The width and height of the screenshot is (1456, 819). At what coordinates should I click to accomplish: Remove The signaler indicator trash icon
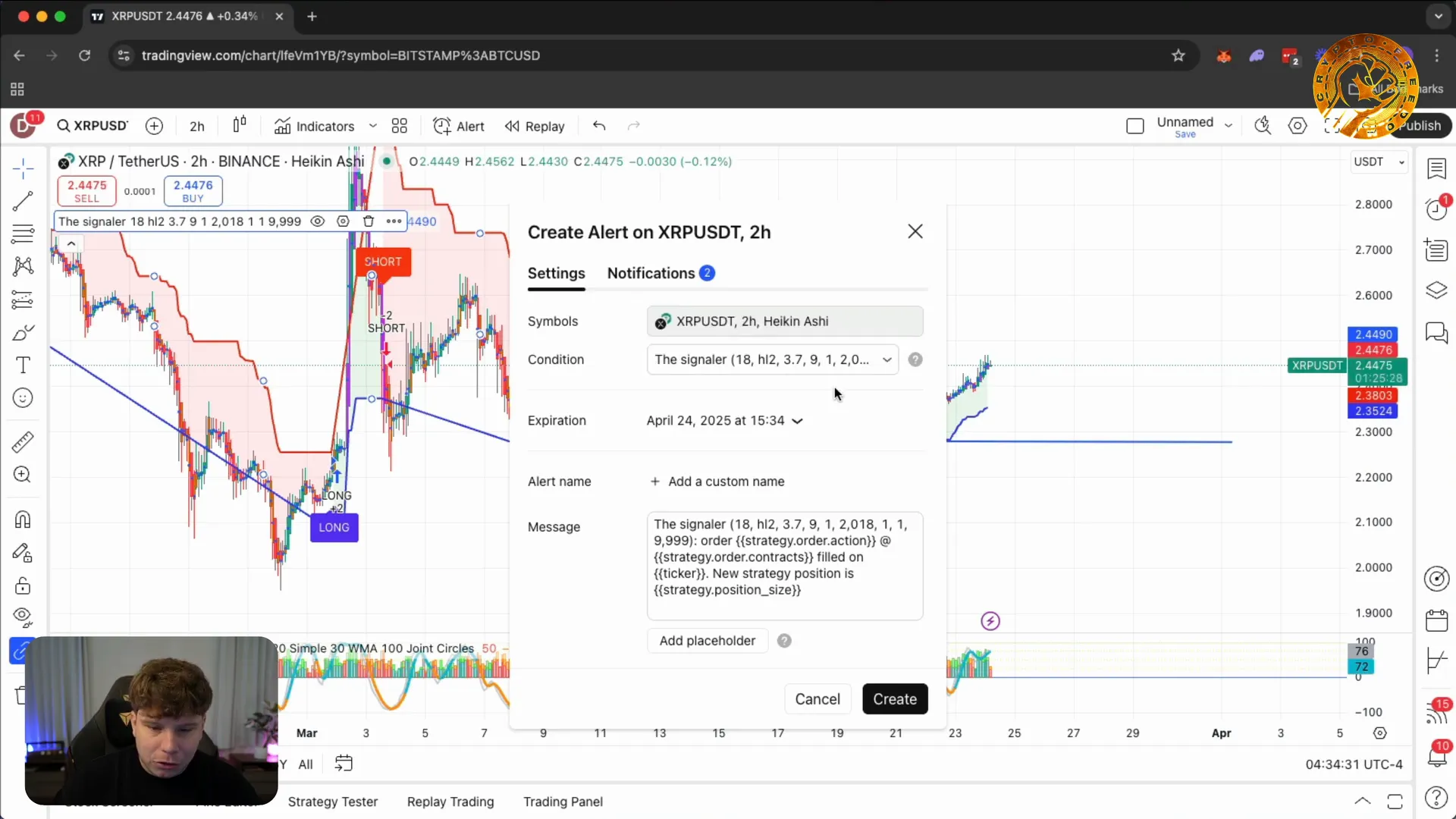coord(368,221)
